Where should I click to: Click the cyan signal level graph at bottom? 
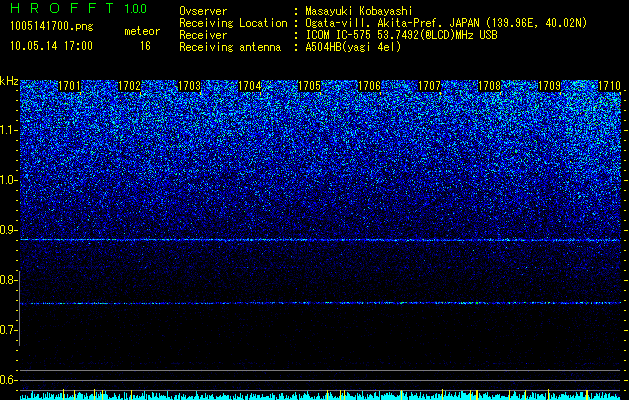tap(320, 395)
